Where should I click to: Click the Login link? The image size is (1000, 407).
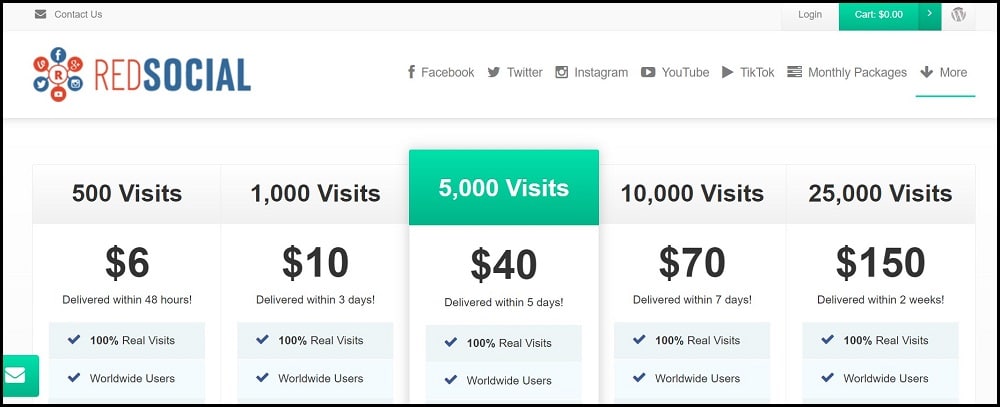[x=810, y=14]
